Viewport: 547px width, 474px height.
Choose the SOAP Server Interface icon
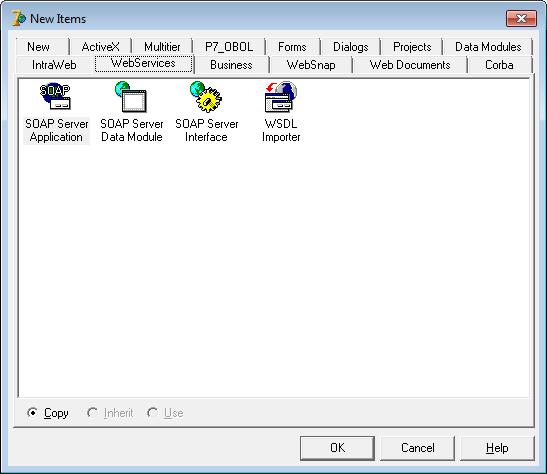[206, 96]
